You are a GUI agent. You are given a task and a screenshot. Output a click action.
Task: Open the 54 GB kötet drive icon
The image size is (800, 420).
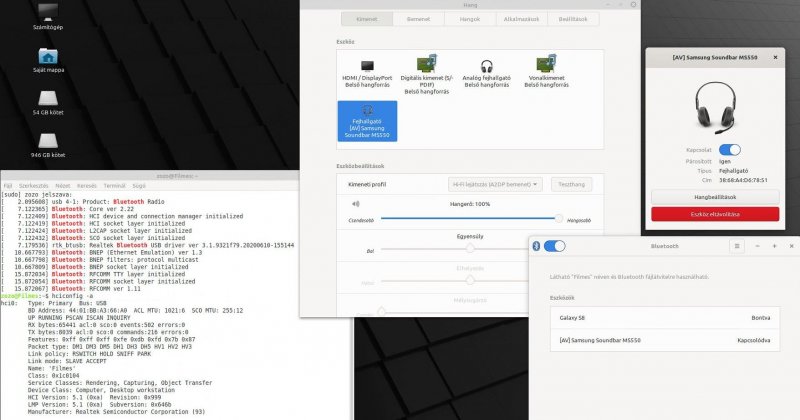(x=48, y=102)
